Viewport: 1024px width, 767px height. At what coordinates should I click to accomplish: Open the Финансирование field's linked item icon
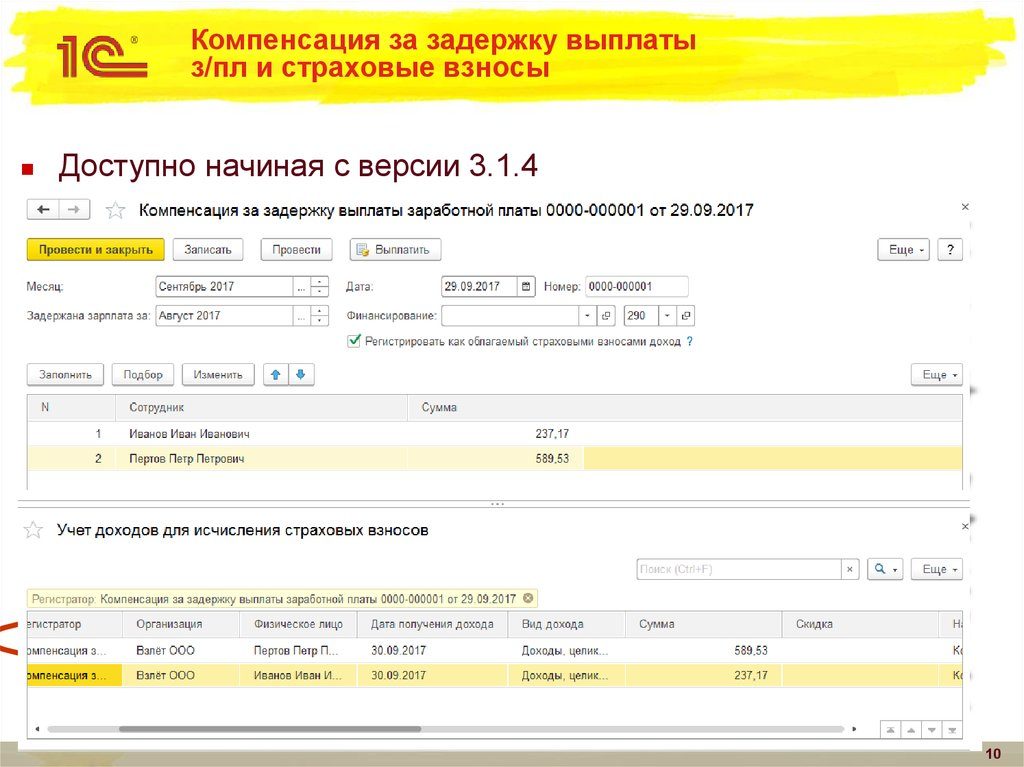pyautogui.click(x=606, y=316)
